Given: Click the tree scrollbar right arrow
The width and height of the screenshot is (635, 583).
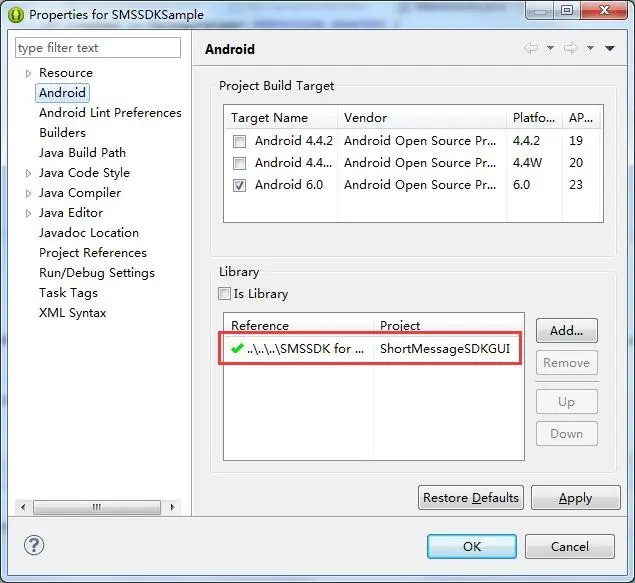Looking at the screenshot, I should (173, 507).
